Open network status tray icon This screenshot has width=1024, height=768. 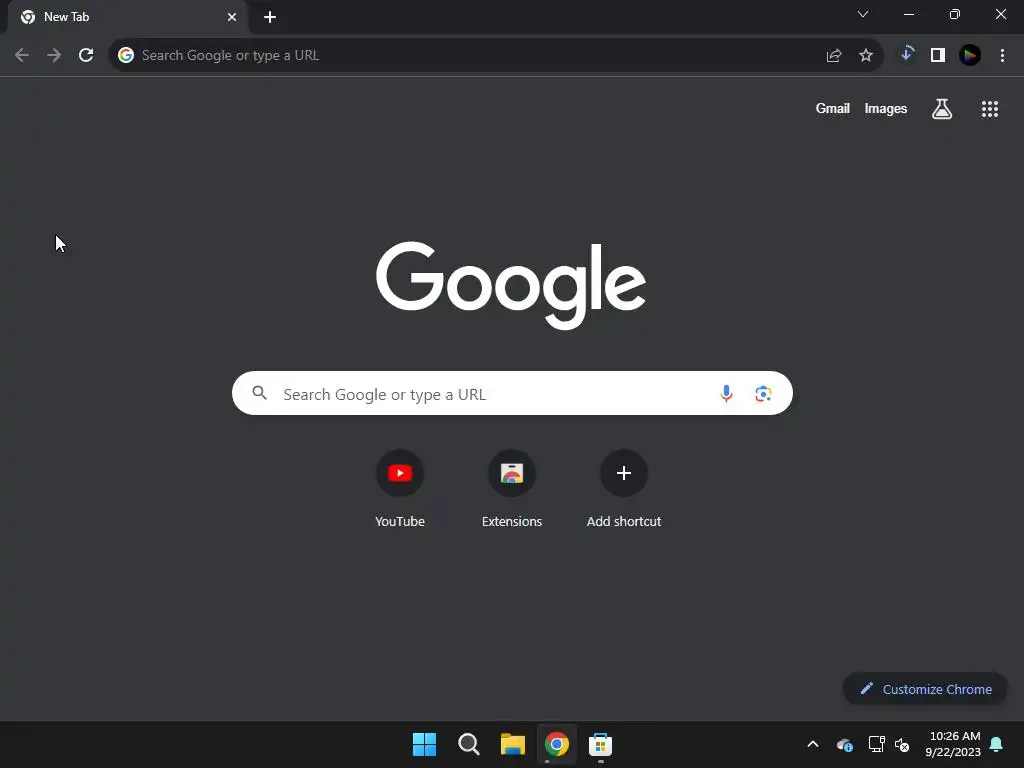[x=876, y=744]
